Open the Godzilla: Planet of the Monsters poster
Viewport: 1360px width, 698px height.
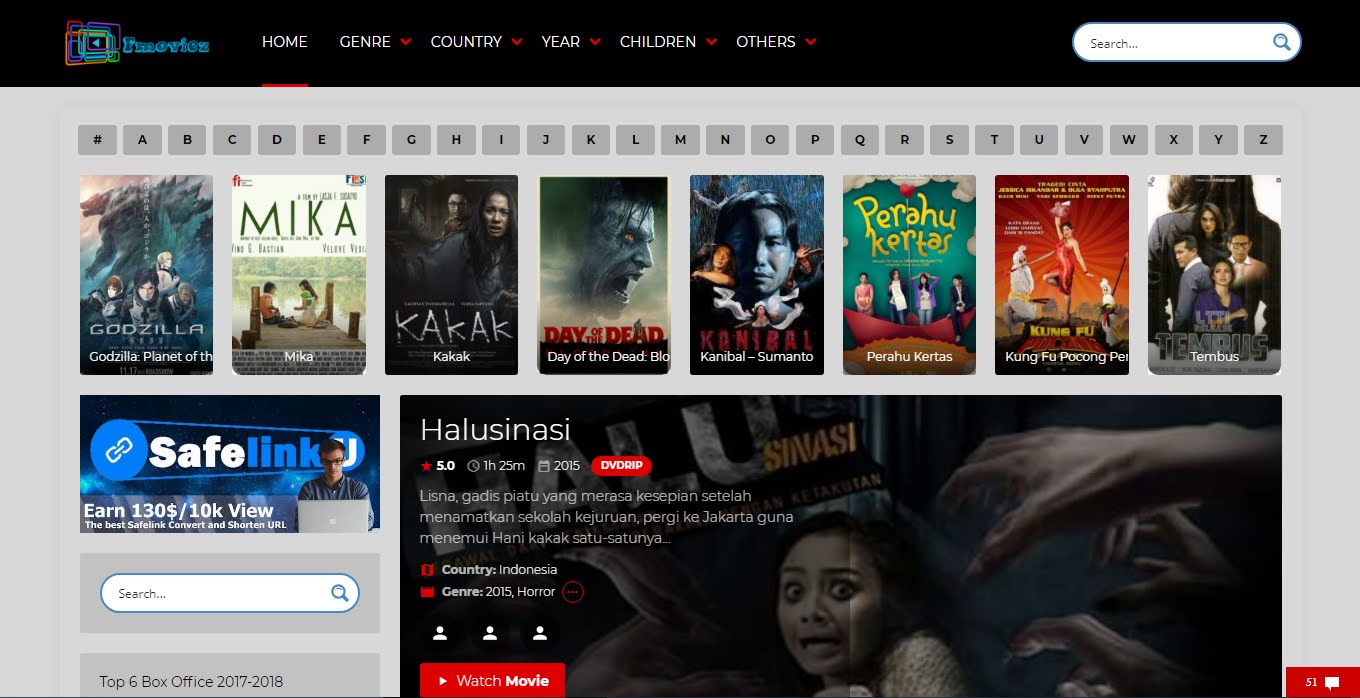(146, 275)
